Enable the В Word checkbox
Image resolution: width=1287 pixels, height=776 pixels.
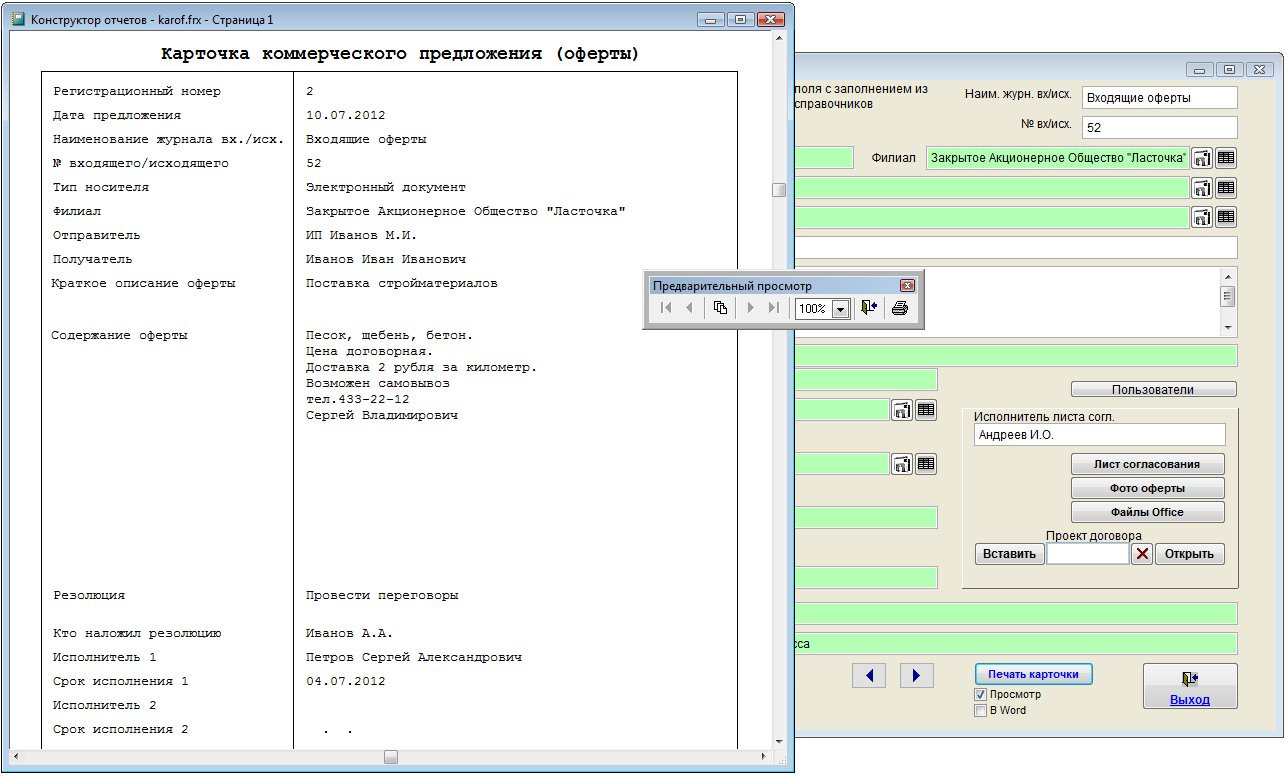[x=980, y=711]
